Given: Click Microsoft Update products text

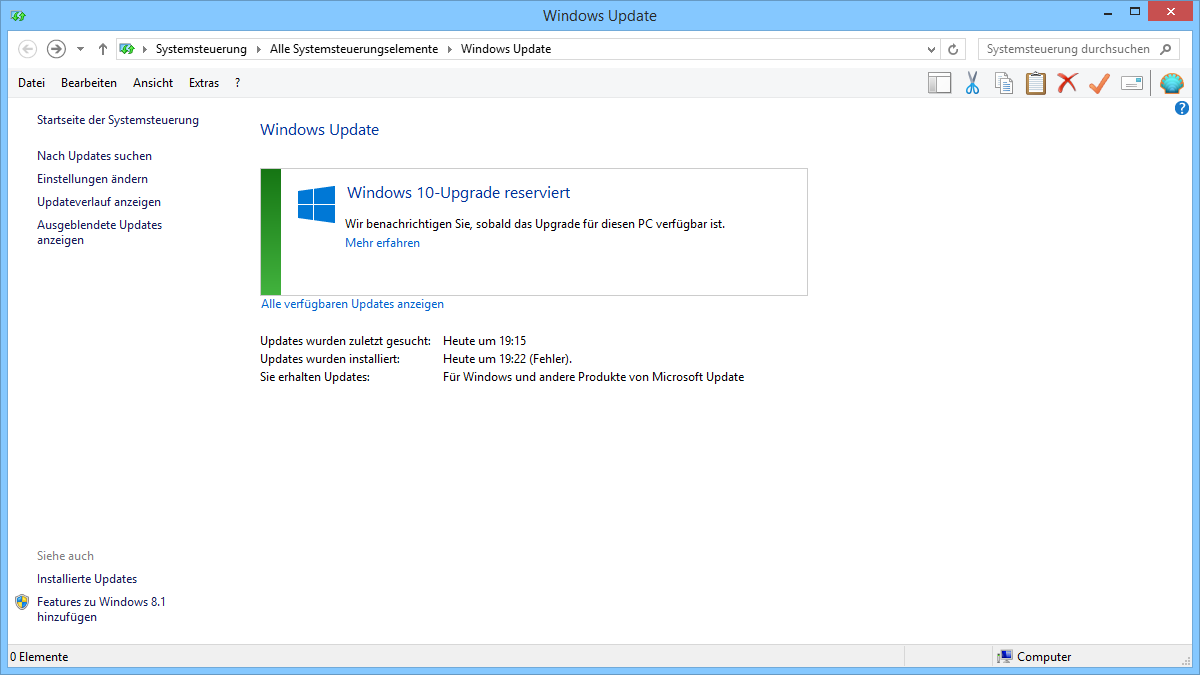Looking at the screenshot, I should tap(594, 377).
